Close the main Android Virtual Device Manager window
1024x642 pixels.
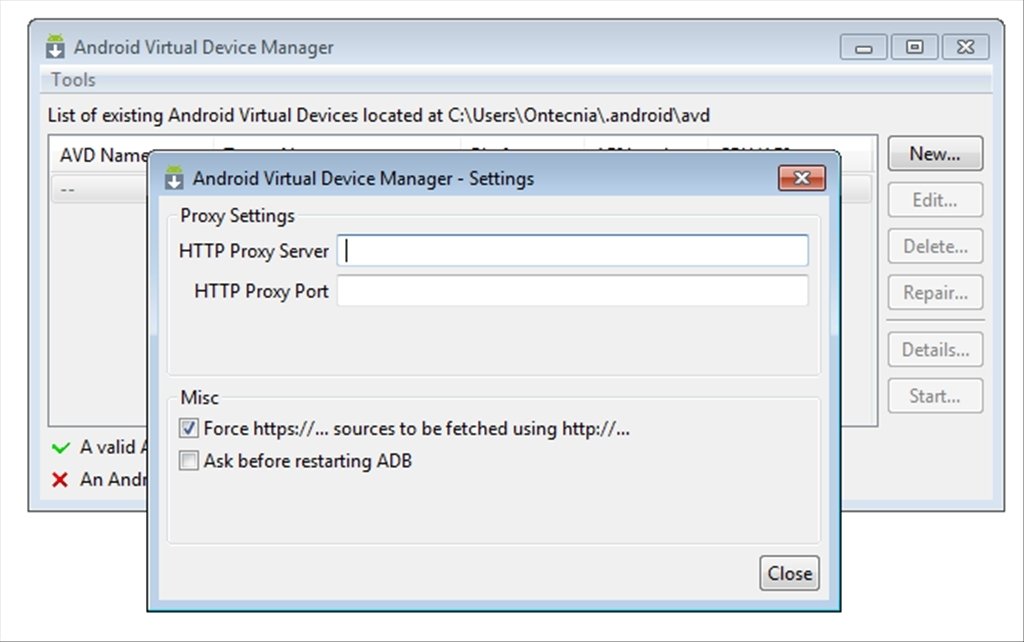coord(965,48)
